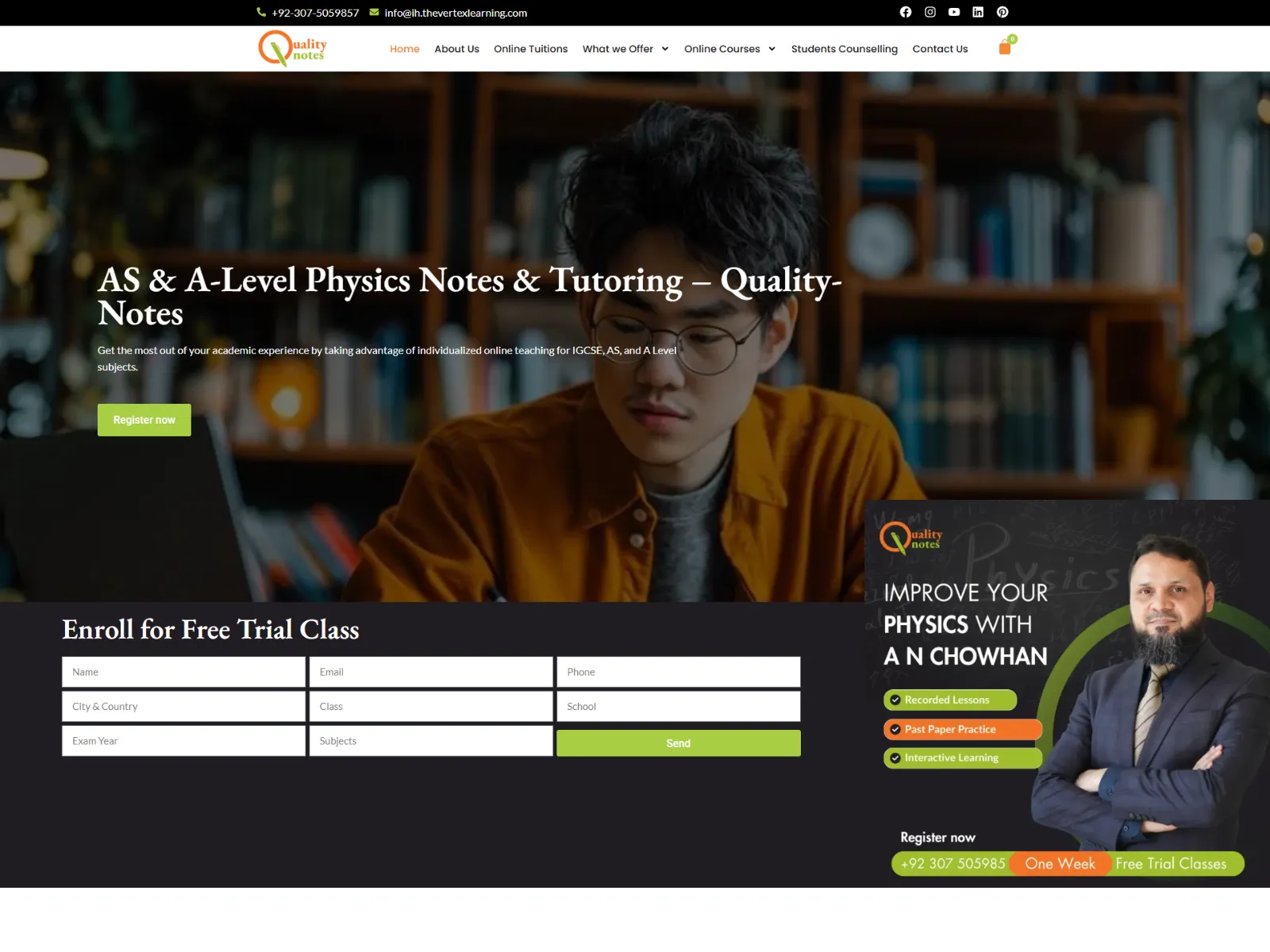Click the Quality Notes logo on promo banner
The image size is (1270, 952).
911,538
